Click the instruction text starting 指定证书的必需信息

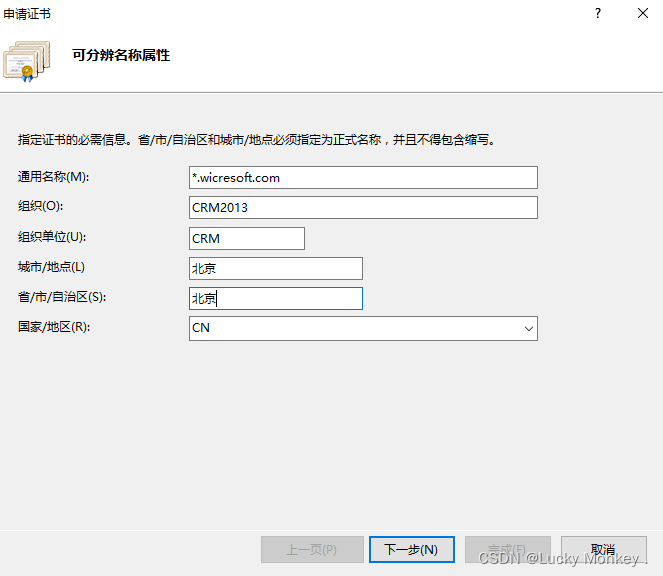[x=256, y=140]
